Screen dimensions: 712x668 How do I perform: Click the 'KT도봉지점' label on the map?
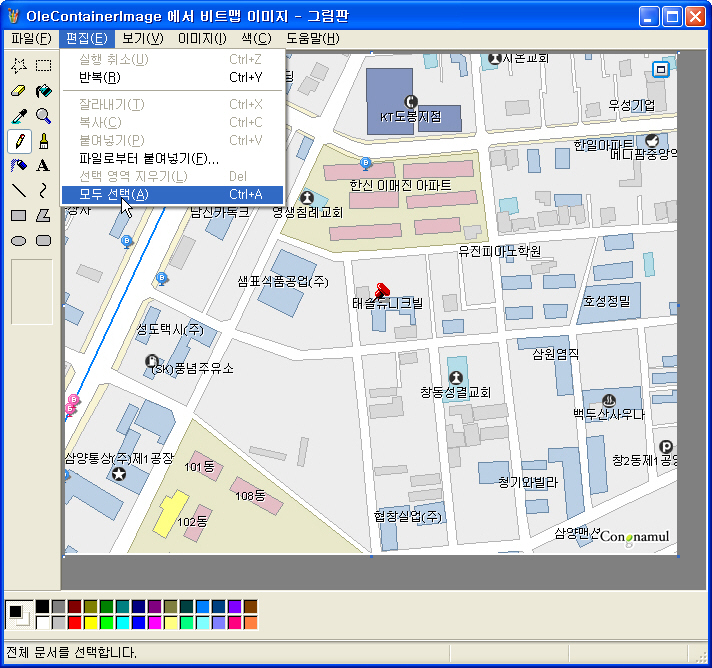[x=410, y=117]
